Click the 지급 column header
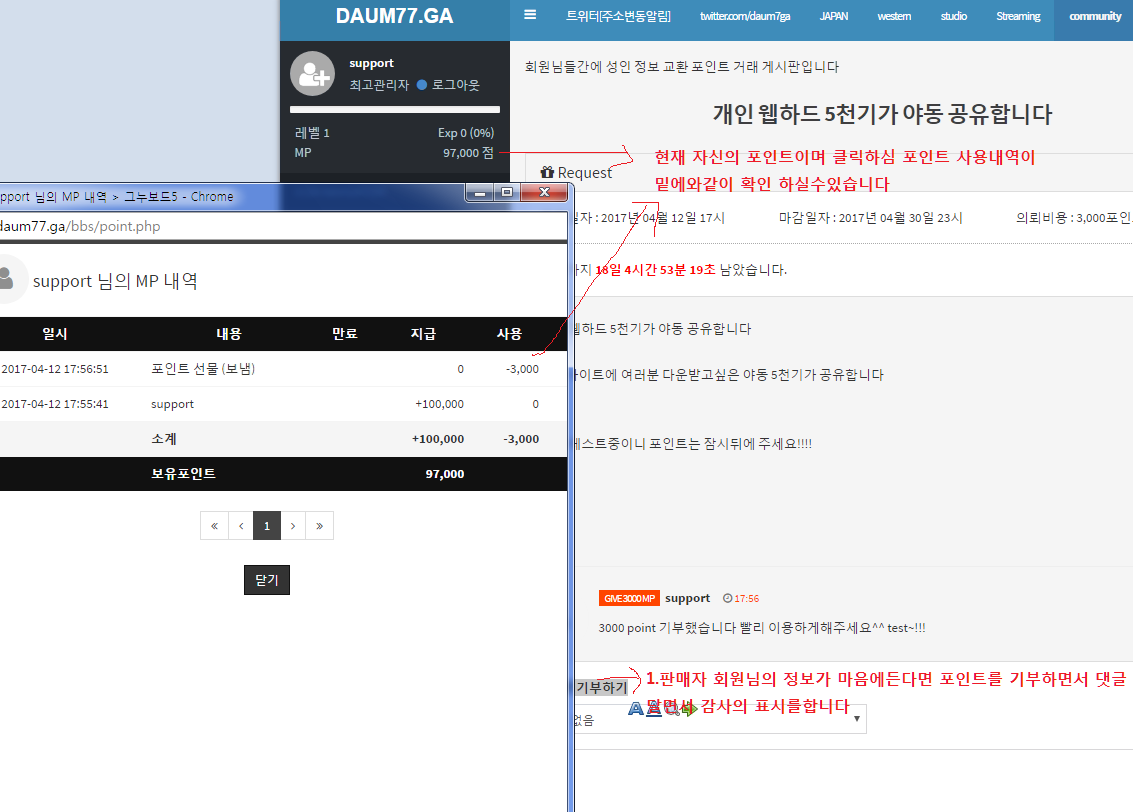This screenshot has width=1133, height=812. (x=423, y=333)
